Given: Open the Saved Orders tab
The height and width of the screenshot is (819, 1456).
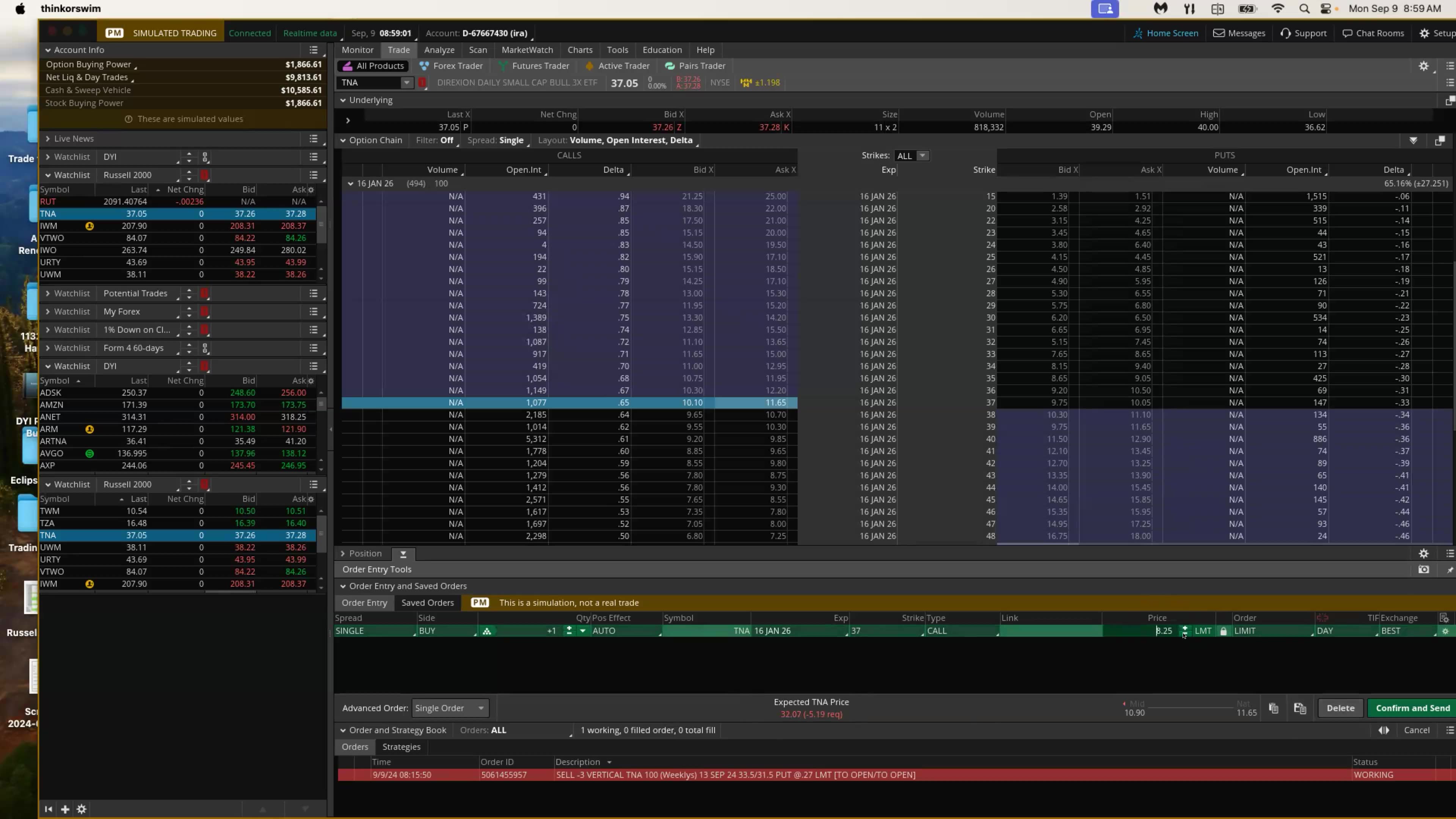Looking at the screenshot, I should tap(427, 602).
